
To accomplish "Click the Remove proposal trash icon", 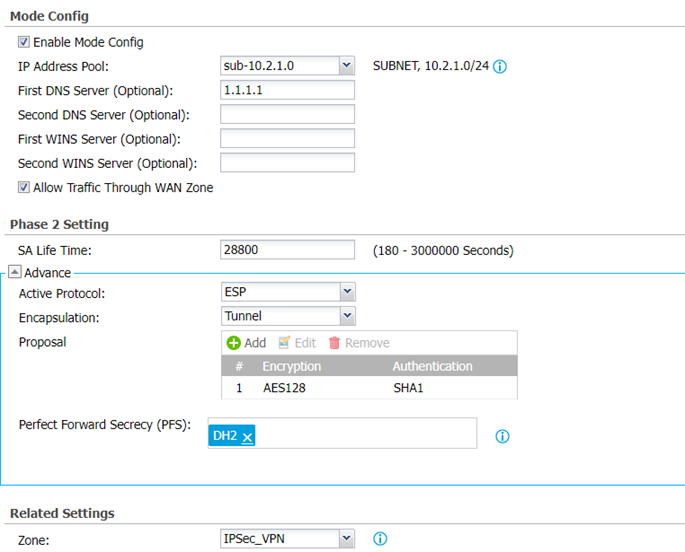I will (335, 343).
